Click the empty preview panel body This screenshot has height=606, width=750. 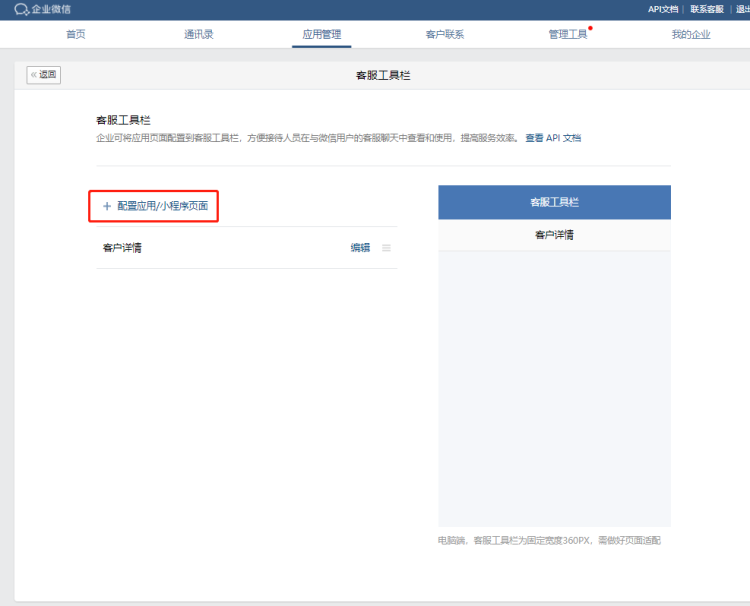[554, 388]
